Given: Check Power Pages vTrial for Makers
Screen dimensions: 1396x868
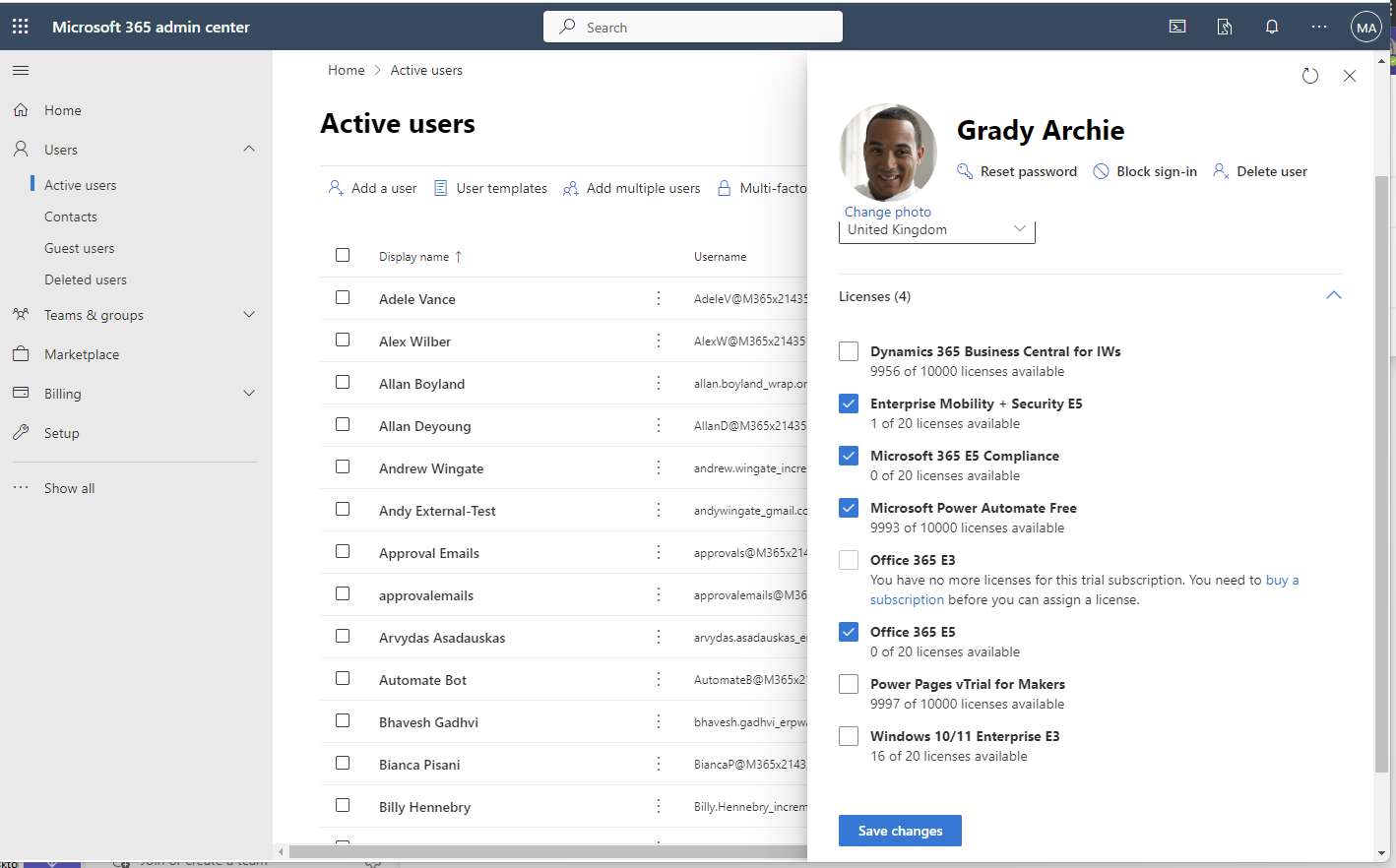Looking at the screenshot, I should (x=849, y=684).
